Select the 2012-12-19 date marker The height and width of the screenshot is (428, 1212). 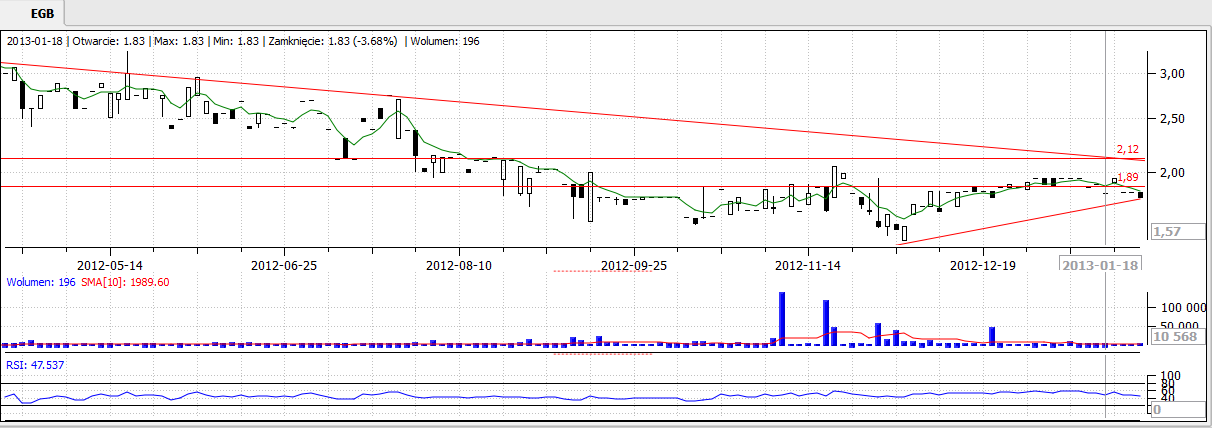click(x=983, y=265)
